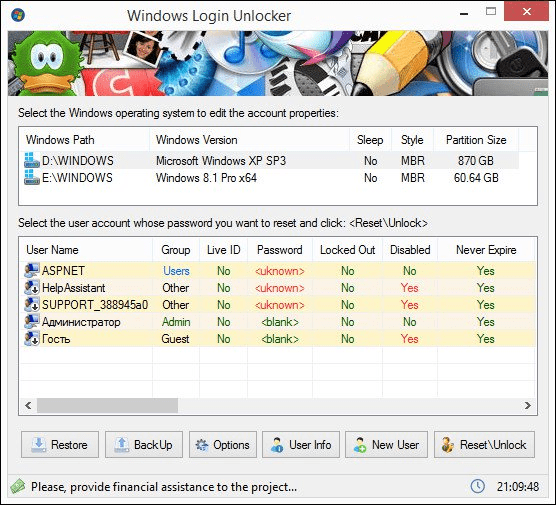This screenshot has width=556, height=505.
Task: Select the ASPNET user name
Action: click(x=63, y=271)
